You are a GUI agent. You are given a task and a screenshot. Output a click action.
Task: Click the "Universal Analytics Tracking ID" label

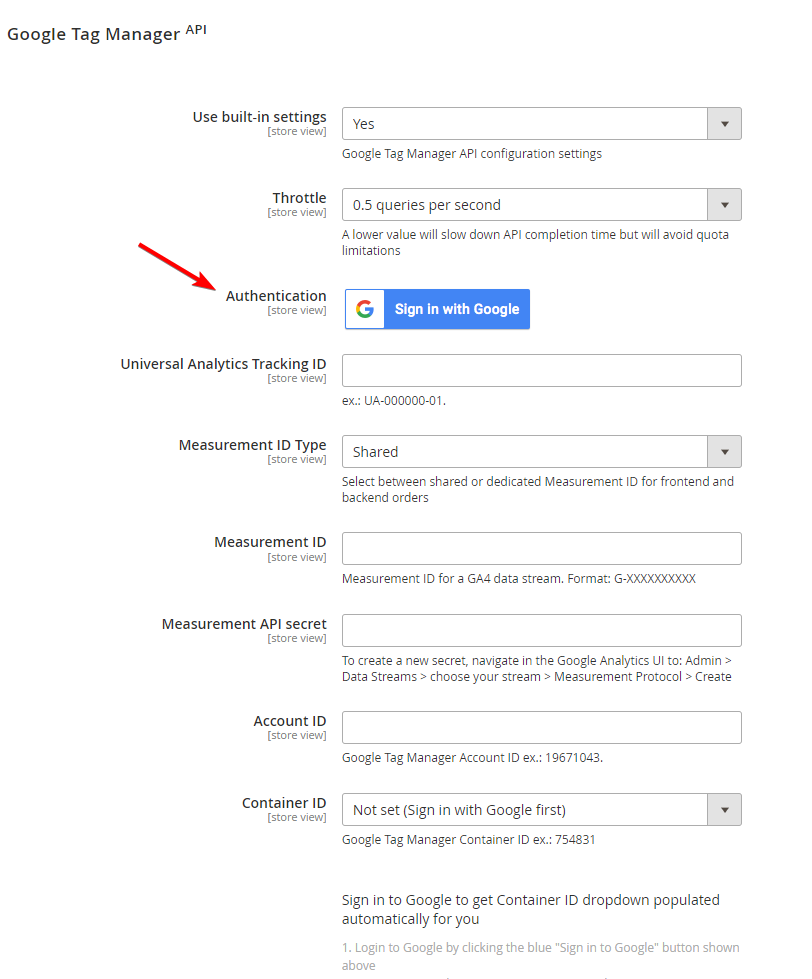pyautogui.click(x=223, y=364)
